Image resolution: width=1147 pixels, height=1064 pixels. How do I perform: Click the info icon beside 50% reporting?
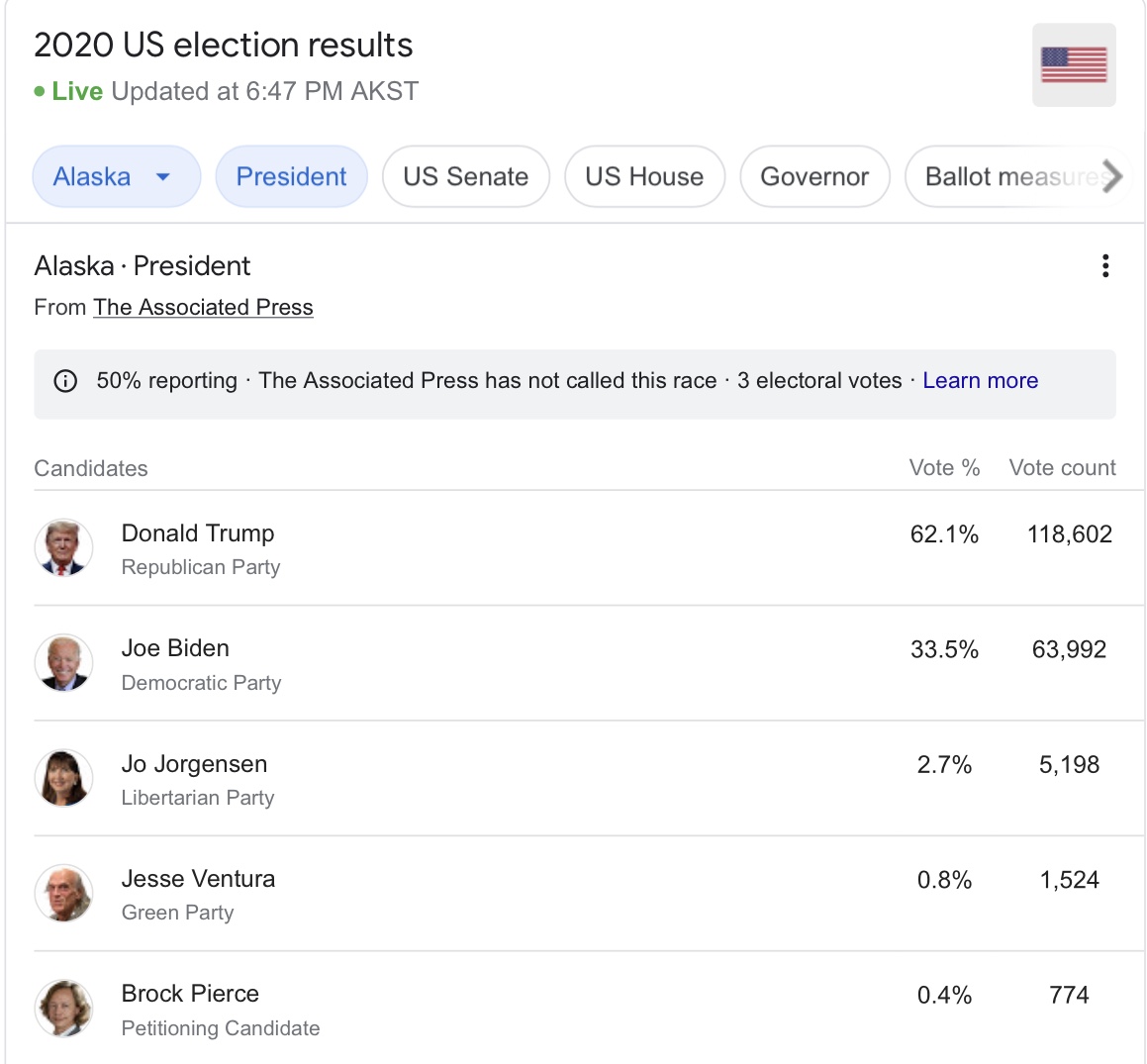tap(65, 381)
